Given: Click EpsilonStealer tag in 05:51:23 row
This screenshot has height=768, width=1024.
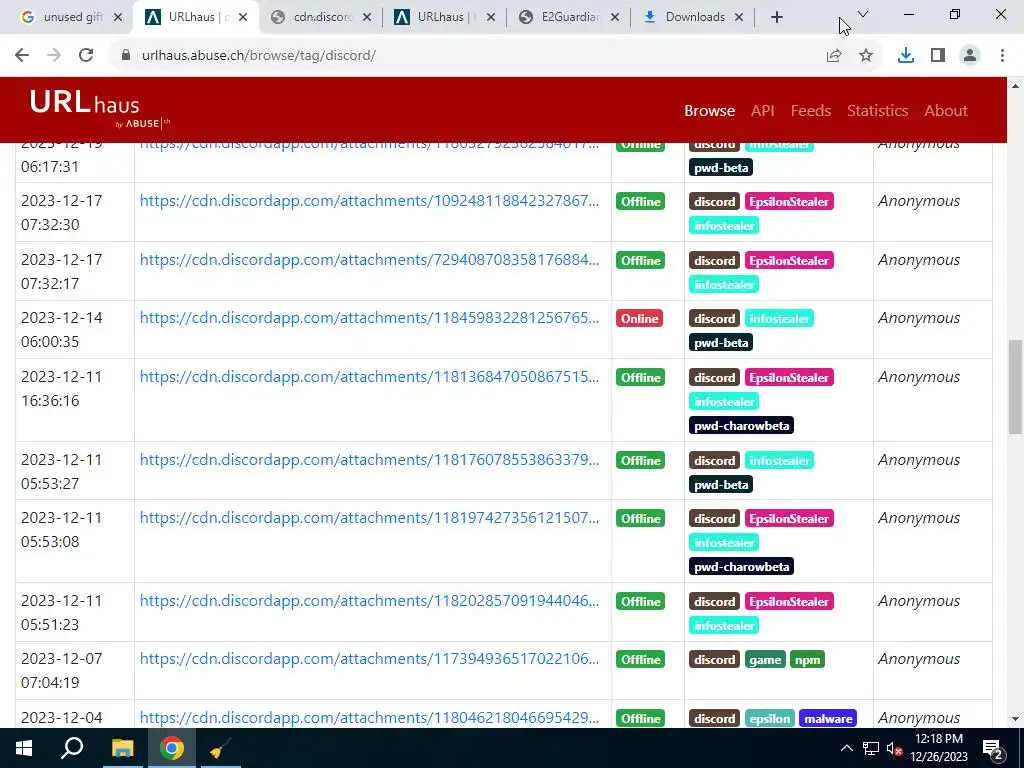Looking at the screenshot, I should [x=789, y=602].
